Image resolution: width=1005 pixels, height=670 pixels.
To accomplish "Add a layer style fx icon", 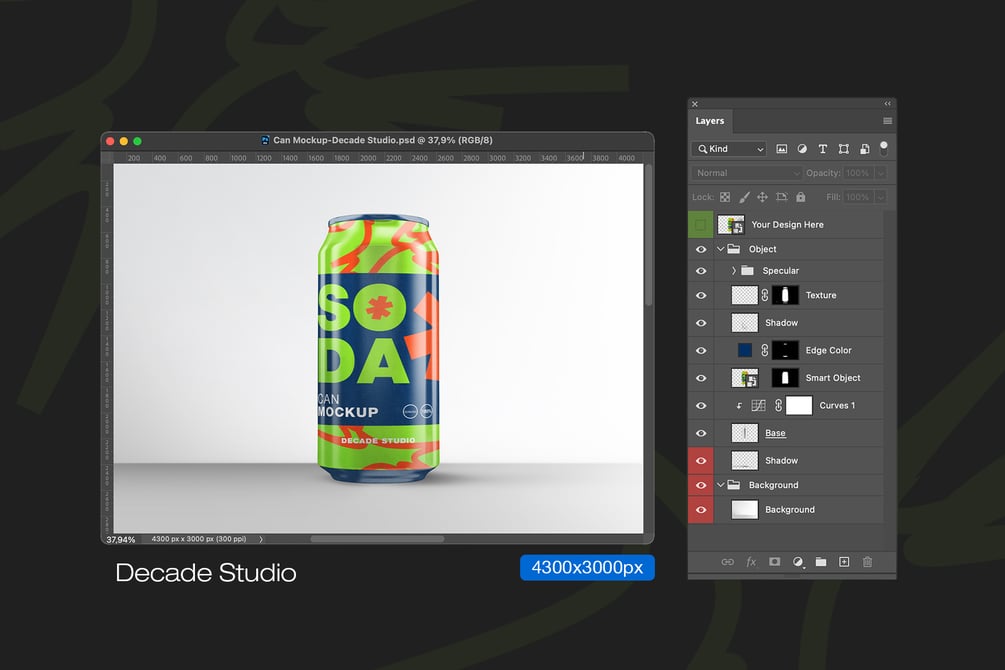I will tap(751, 562).
